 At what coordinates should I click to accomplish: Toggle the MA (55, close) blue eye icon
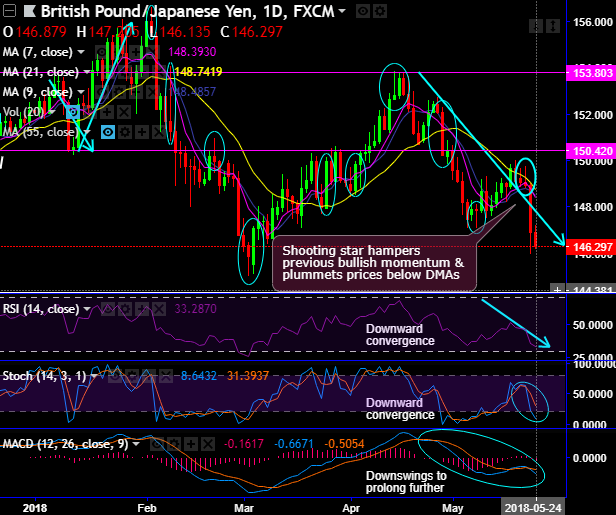click(x=108, y=132)
